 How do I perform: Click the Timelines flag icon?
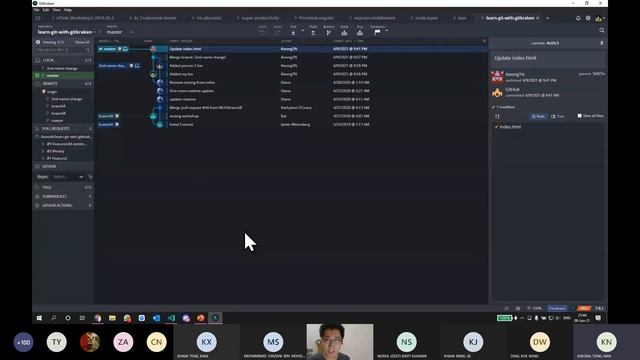pos(378,32)
